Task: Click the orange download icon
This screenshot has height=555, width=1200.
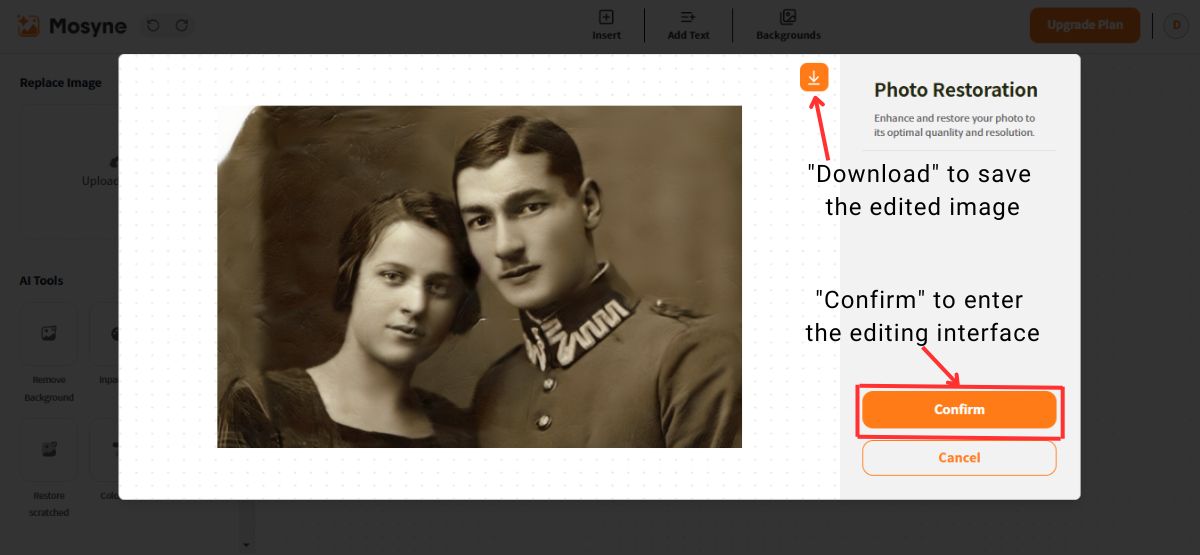Action: pos(814,77)
